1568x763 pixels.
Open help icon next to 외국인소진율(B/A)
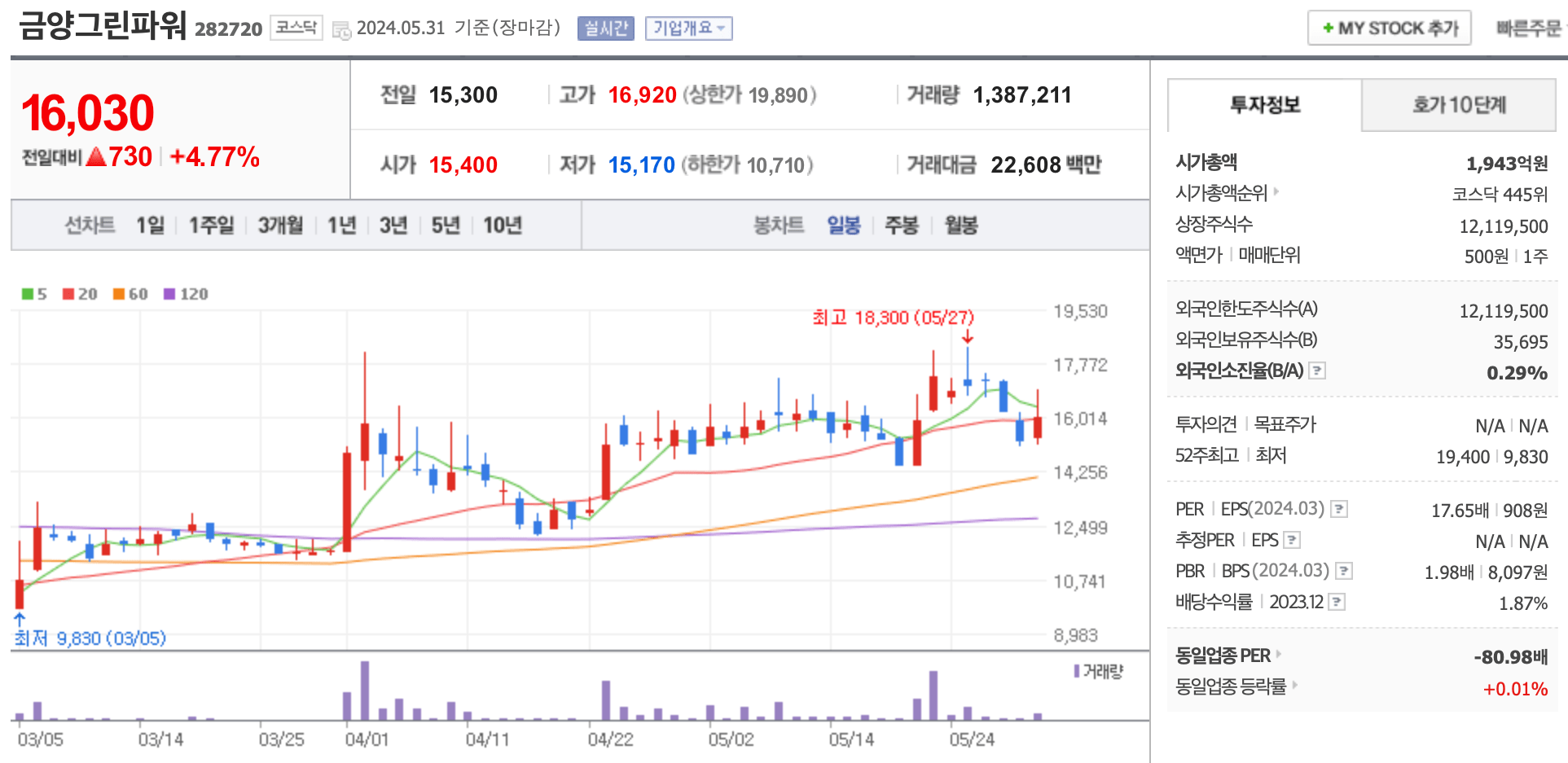pos(1317,371)
